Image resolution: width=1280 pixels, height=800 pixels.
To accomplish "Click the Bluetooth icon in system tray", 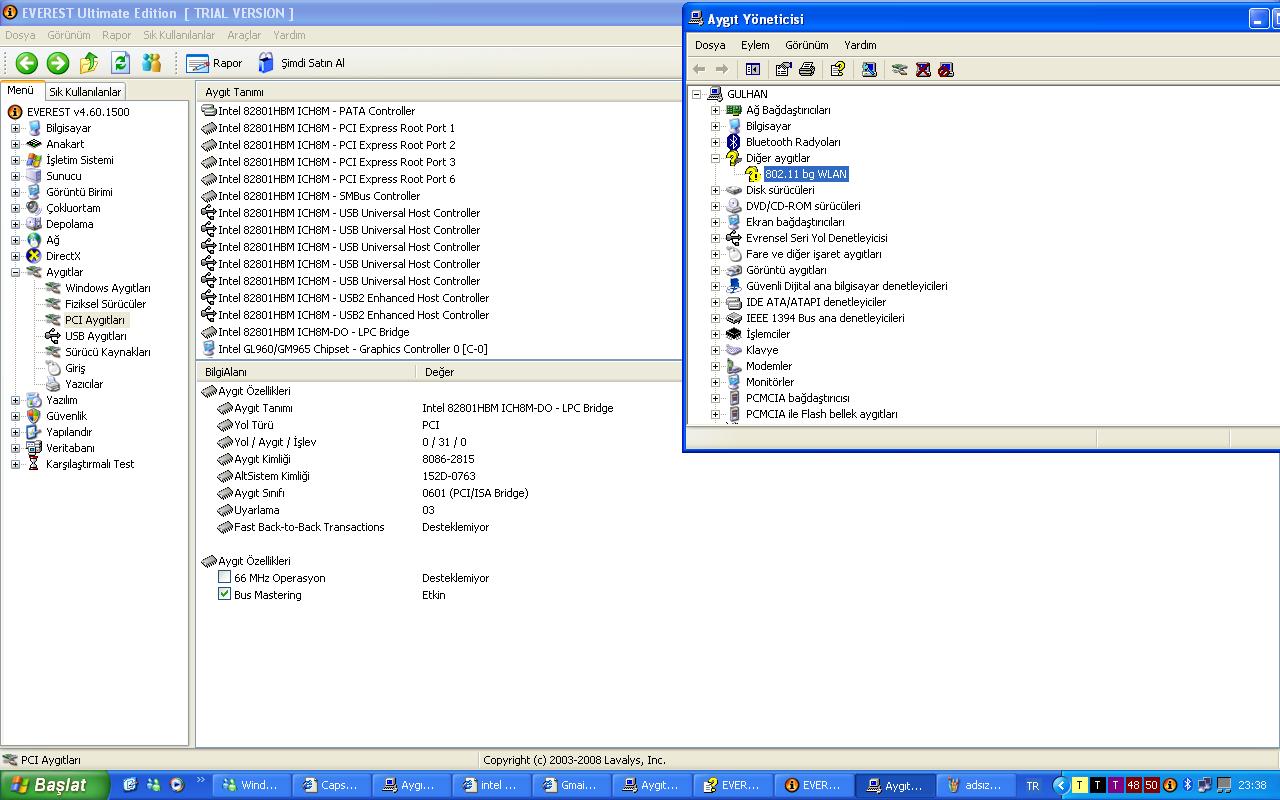I will point(1187,785).
